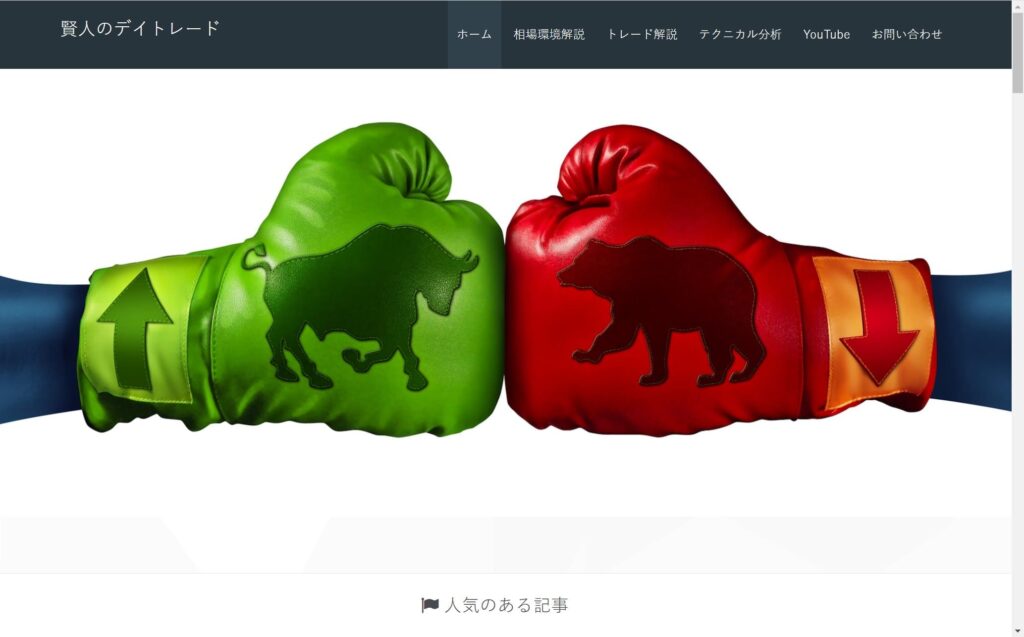Click the empty scrollbar track below thumb
This screenshot has height=637, width=1024.
[x=1017, y=359]
